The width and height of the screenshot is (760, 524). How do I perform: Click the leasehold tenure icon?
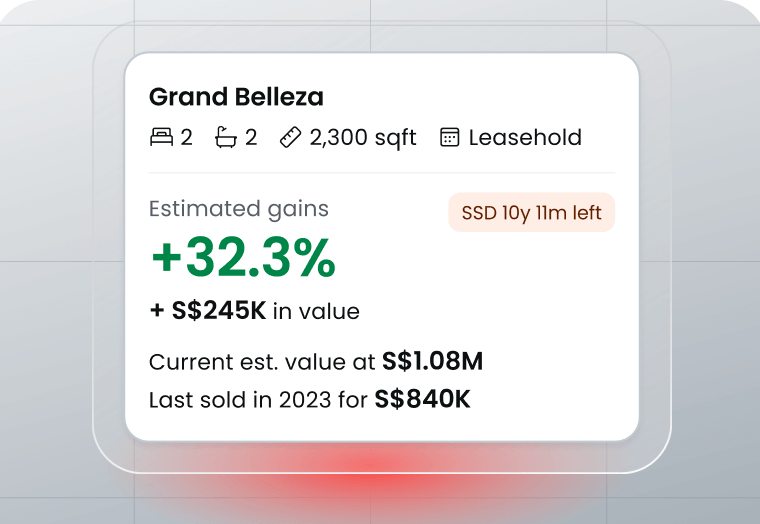pyautogui.click(x=450, y=138)
